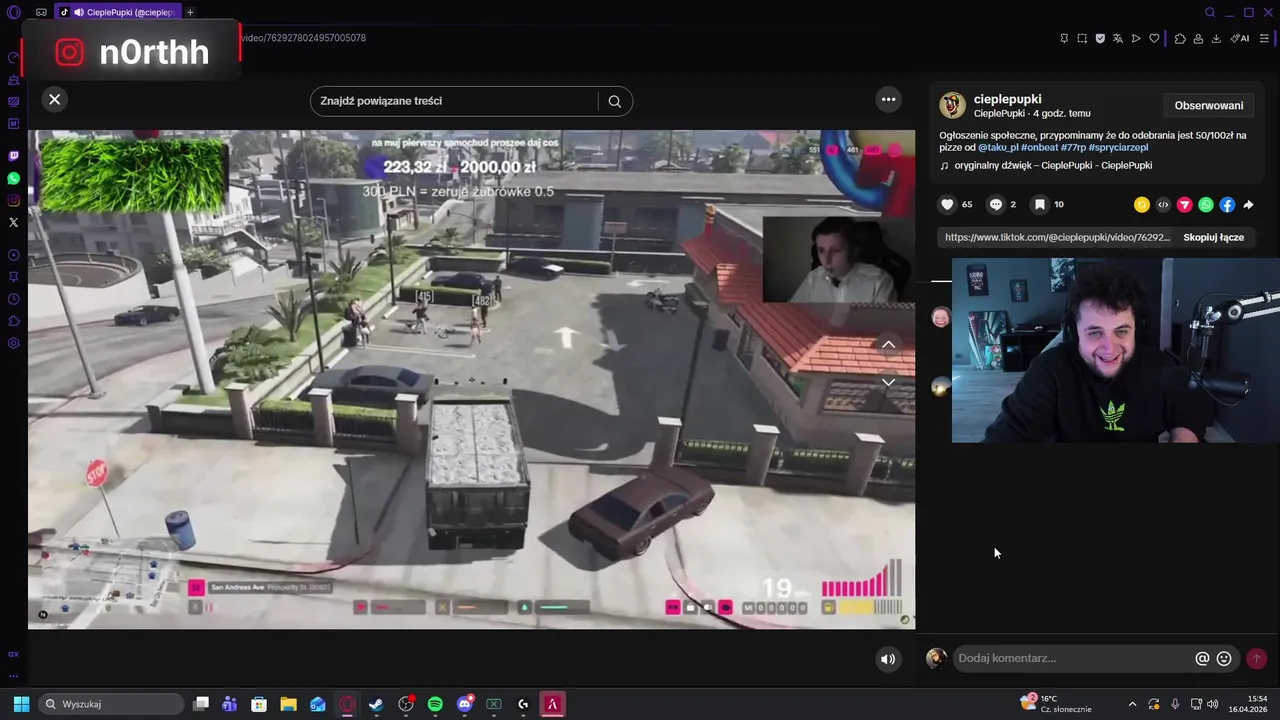Open the Opera player play-arrow icon
Viewport: 1280px width, 720px height.
coord(1136,38)
